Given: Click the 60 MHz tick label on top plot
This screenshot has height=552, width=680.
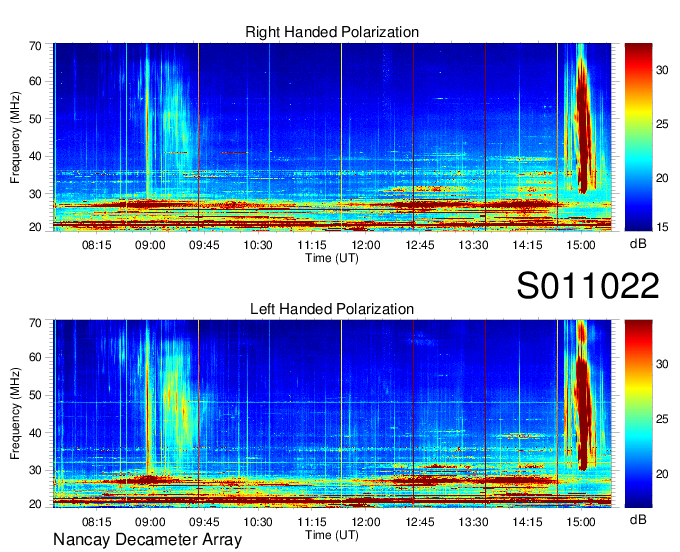Looking at the screenshot, I should pos(35,81).
